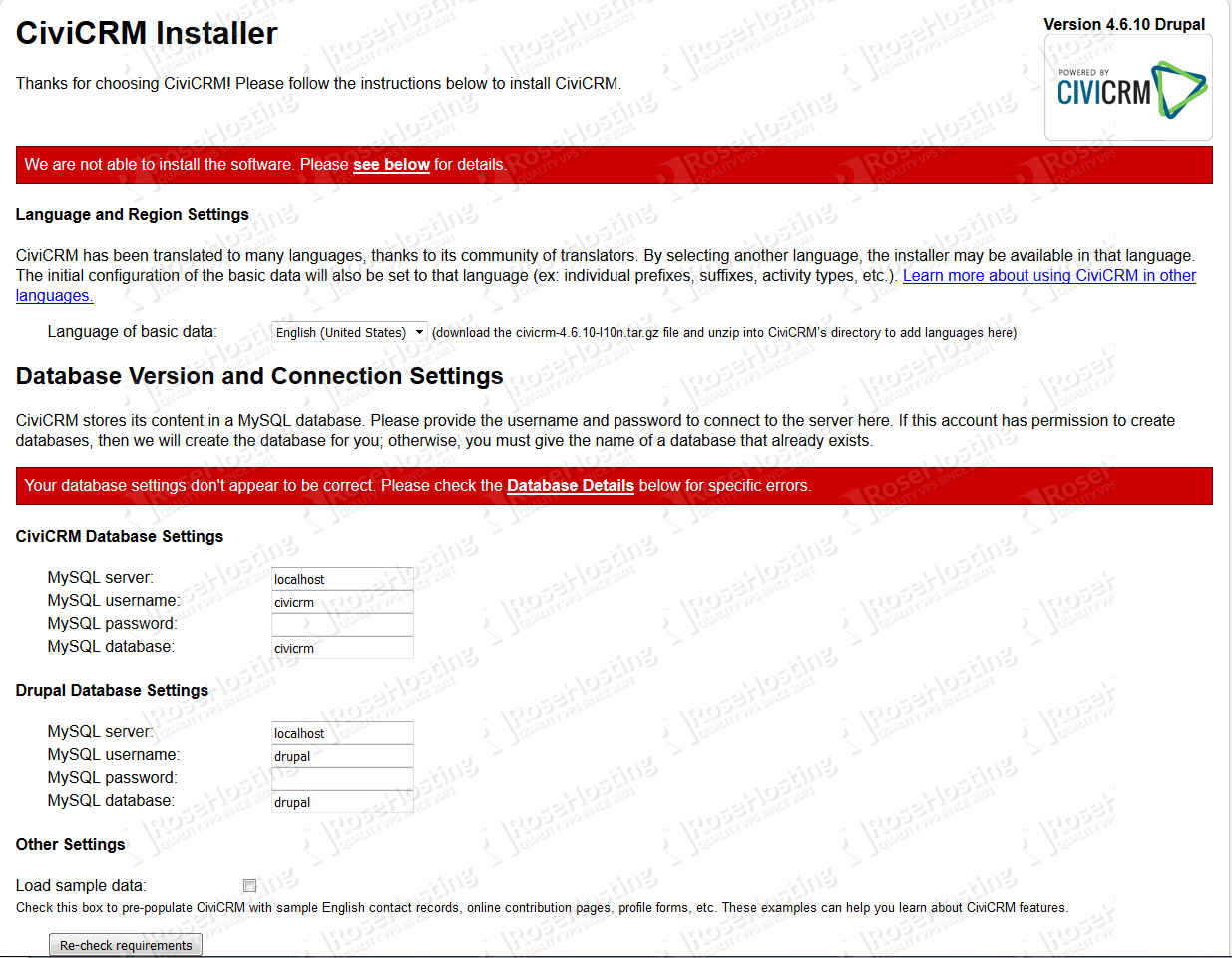Open the Language of basic data dropdown
The width and height of the screenshot is (1232, 958).
[x=349, y=332]
